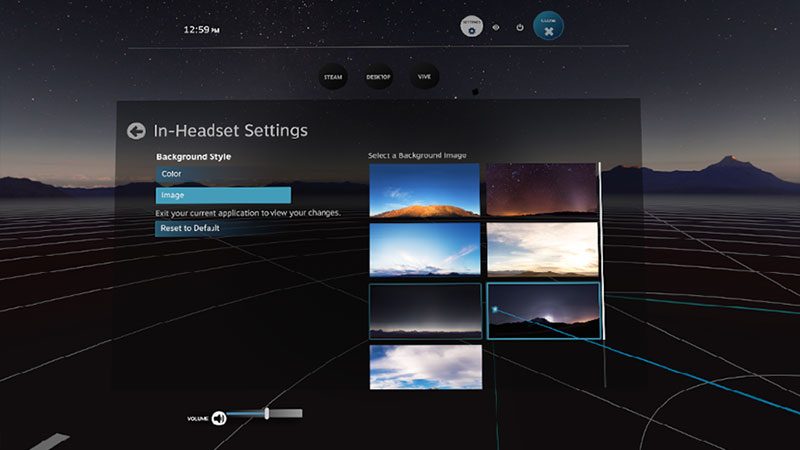Click the power icon in top bar
Image resolution: width=800 pixels, height=450 pixels.
520,28
